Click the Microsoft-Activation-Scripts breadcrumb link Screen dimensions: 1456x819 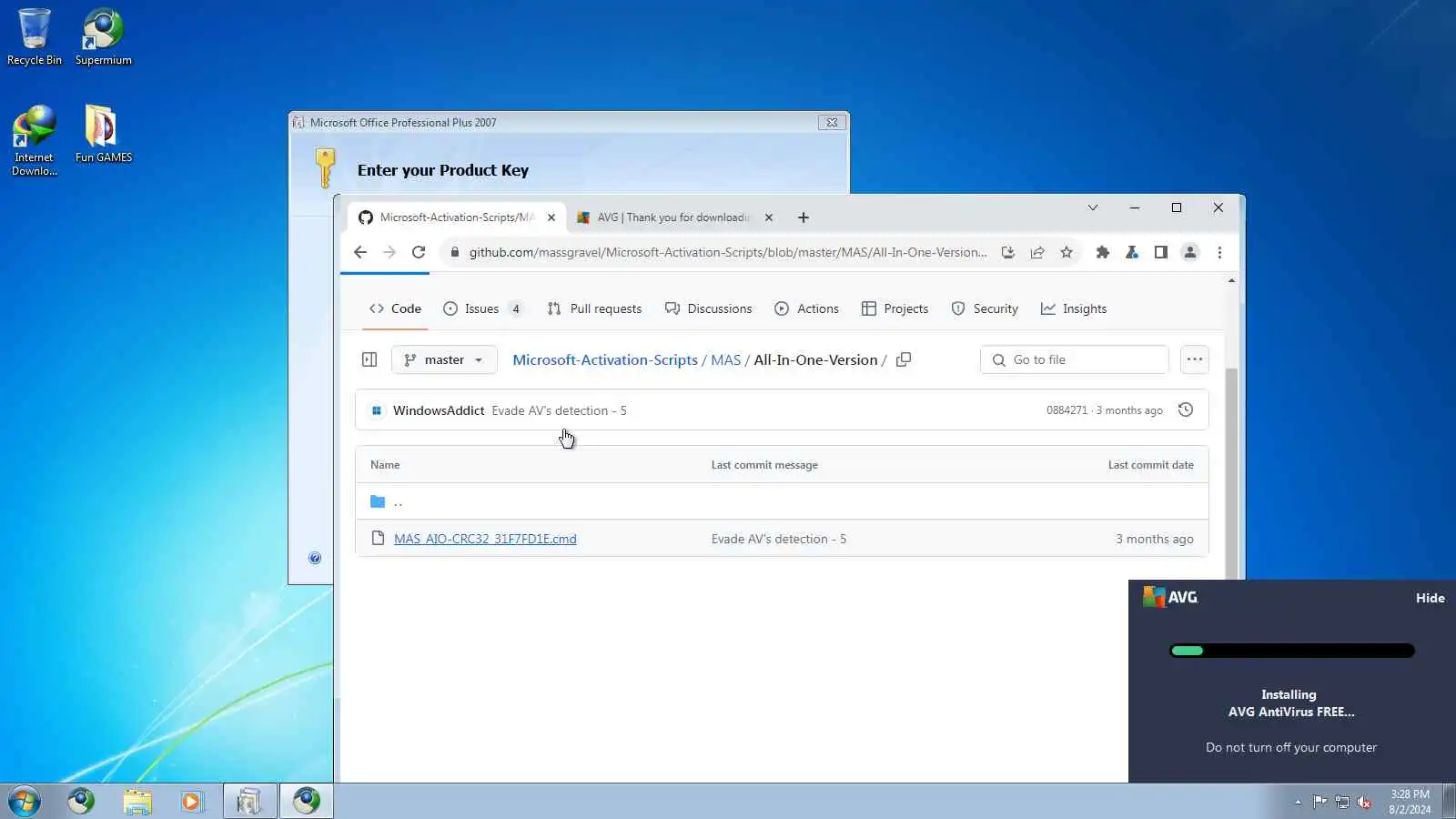coord(605,359)
